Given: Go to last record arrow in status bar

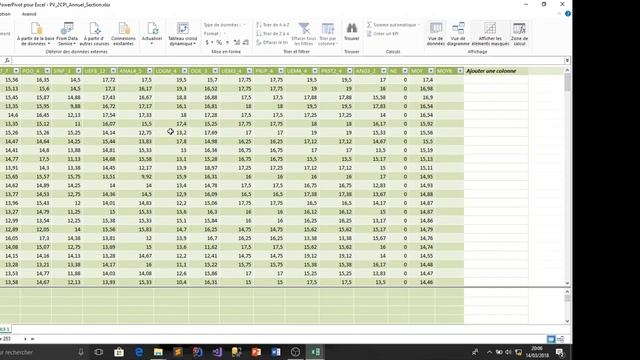Looking at the screenshot, I should click(x=33, y=339).
